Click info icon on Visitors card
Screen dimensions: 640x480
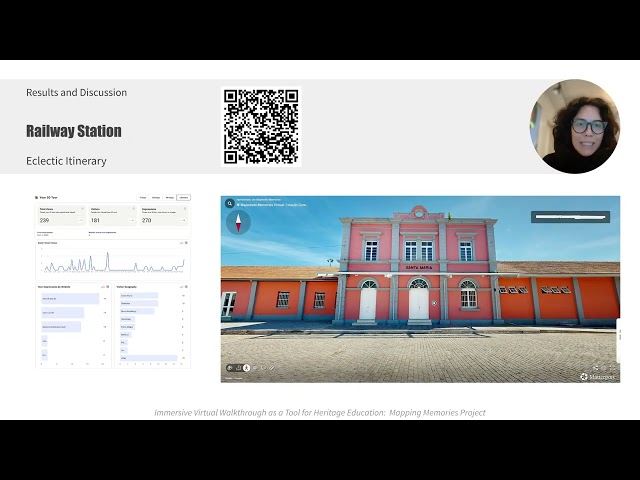(133, 209)
